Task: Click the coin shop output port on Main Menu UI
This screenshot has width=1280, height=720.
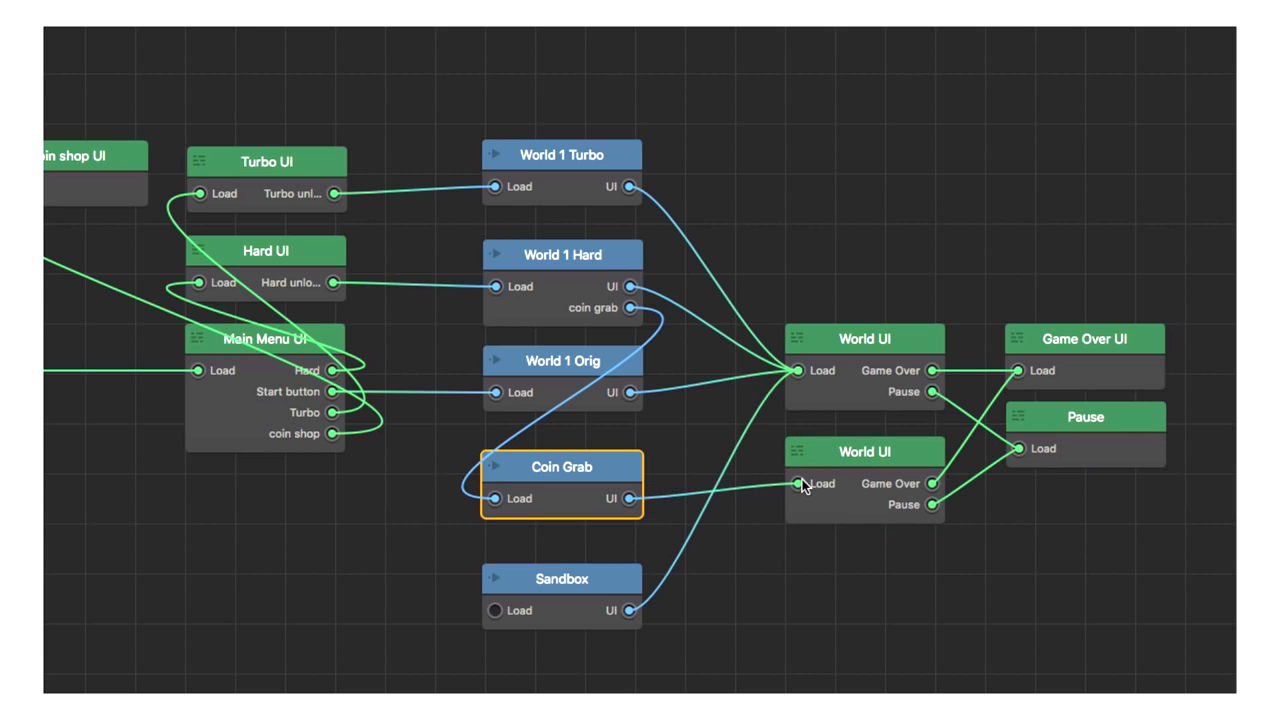Action: click(x=333, y=434)
